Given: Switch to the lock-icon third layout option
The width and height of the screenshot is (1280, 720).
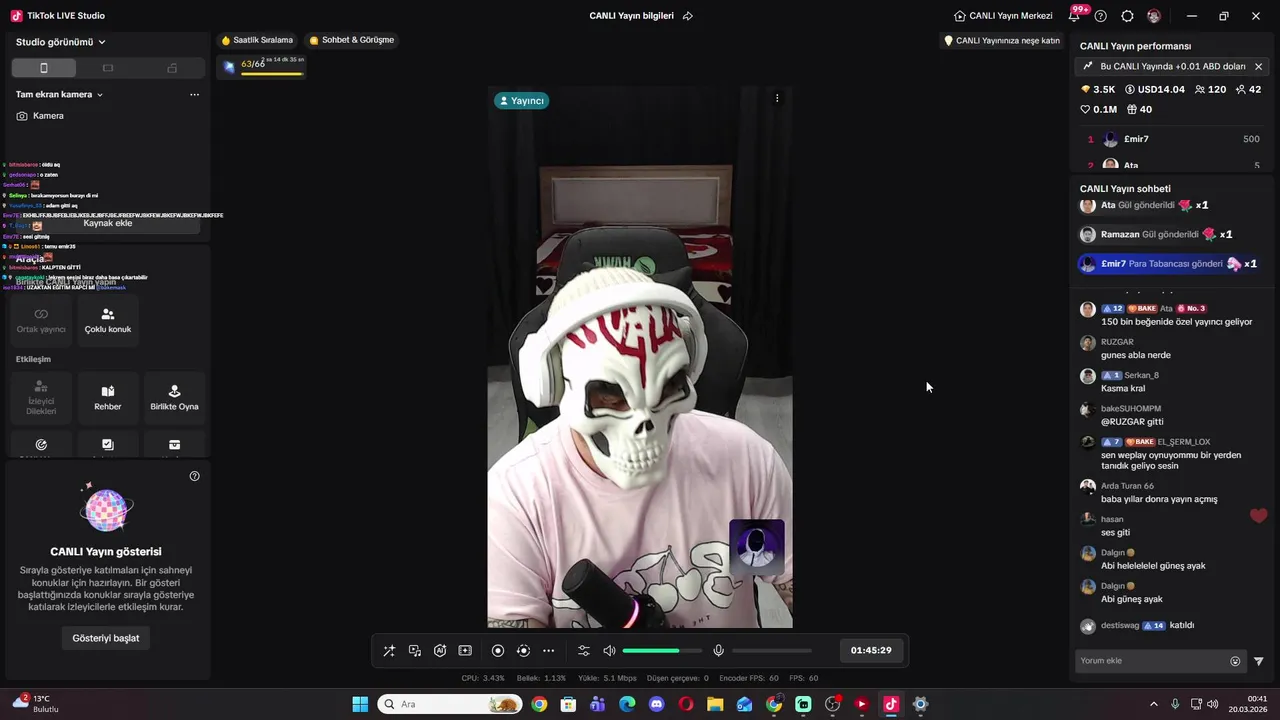Looking at the screenshot, I should pyautogui.click(x=172, y=68).
